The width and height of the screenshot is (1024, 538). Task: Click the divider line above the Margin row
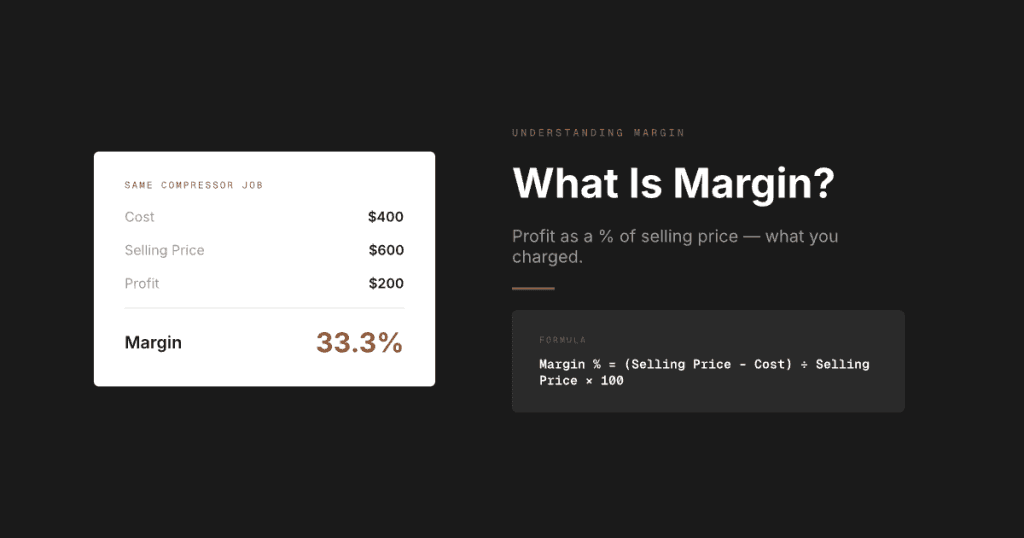264,308
